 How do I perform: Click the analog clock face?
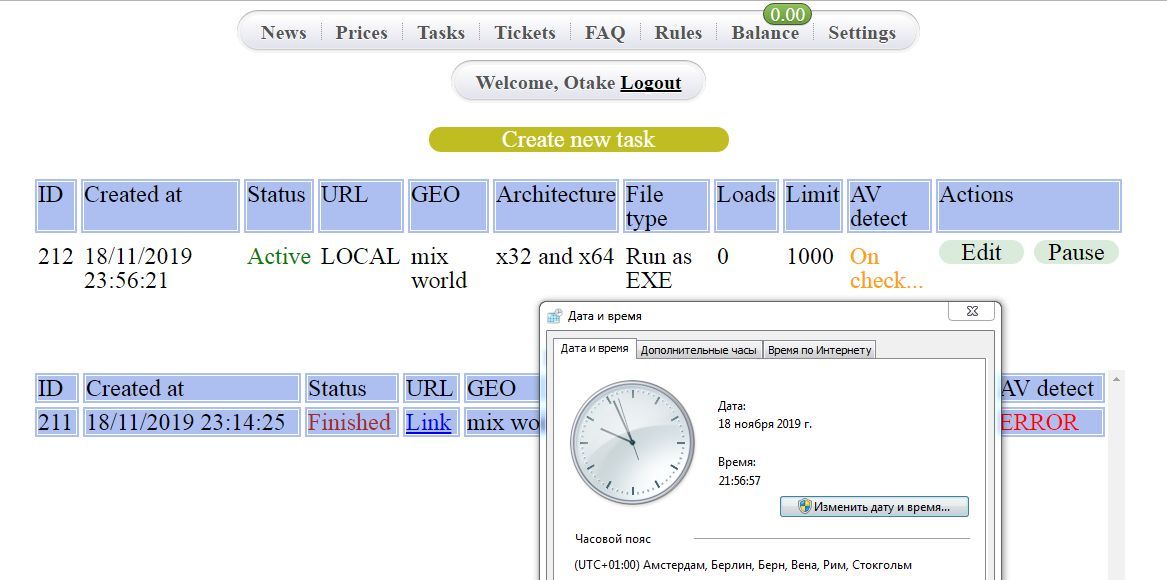tap(632, 442)
